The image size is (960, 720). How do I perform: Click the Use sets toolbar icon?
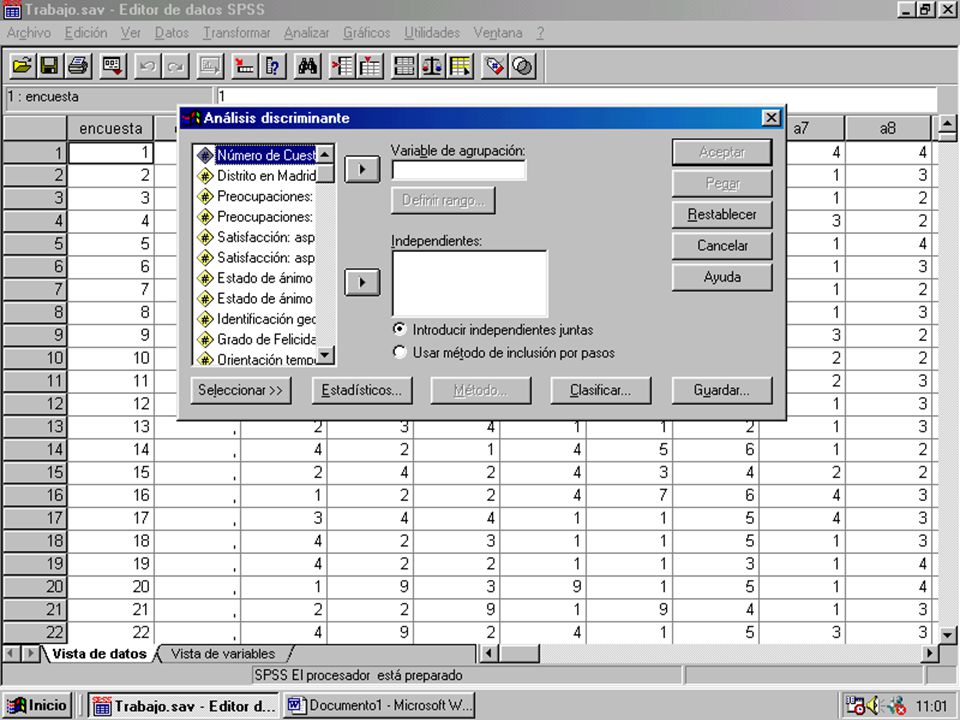523,66
